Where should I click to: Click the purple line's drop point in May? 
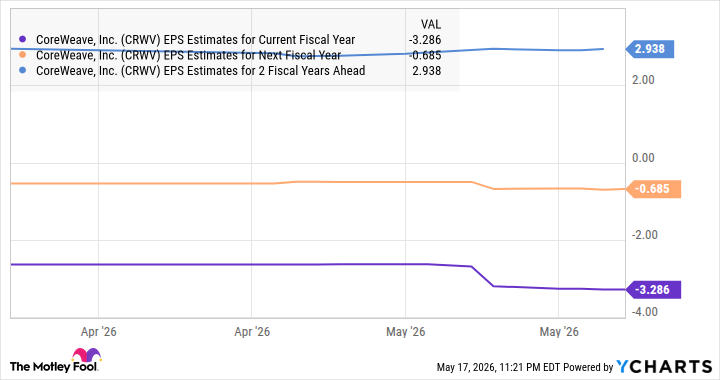482,276
